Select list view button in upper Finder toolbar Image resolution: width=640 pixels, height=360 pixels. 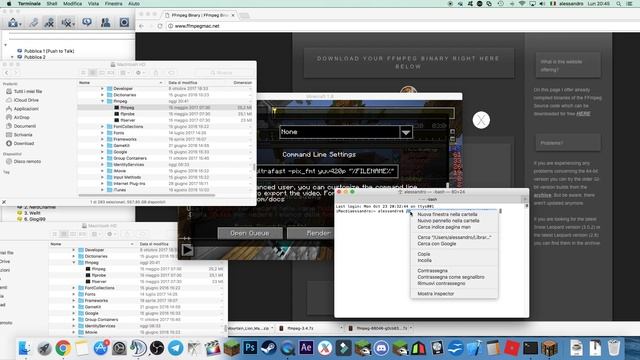93,73
